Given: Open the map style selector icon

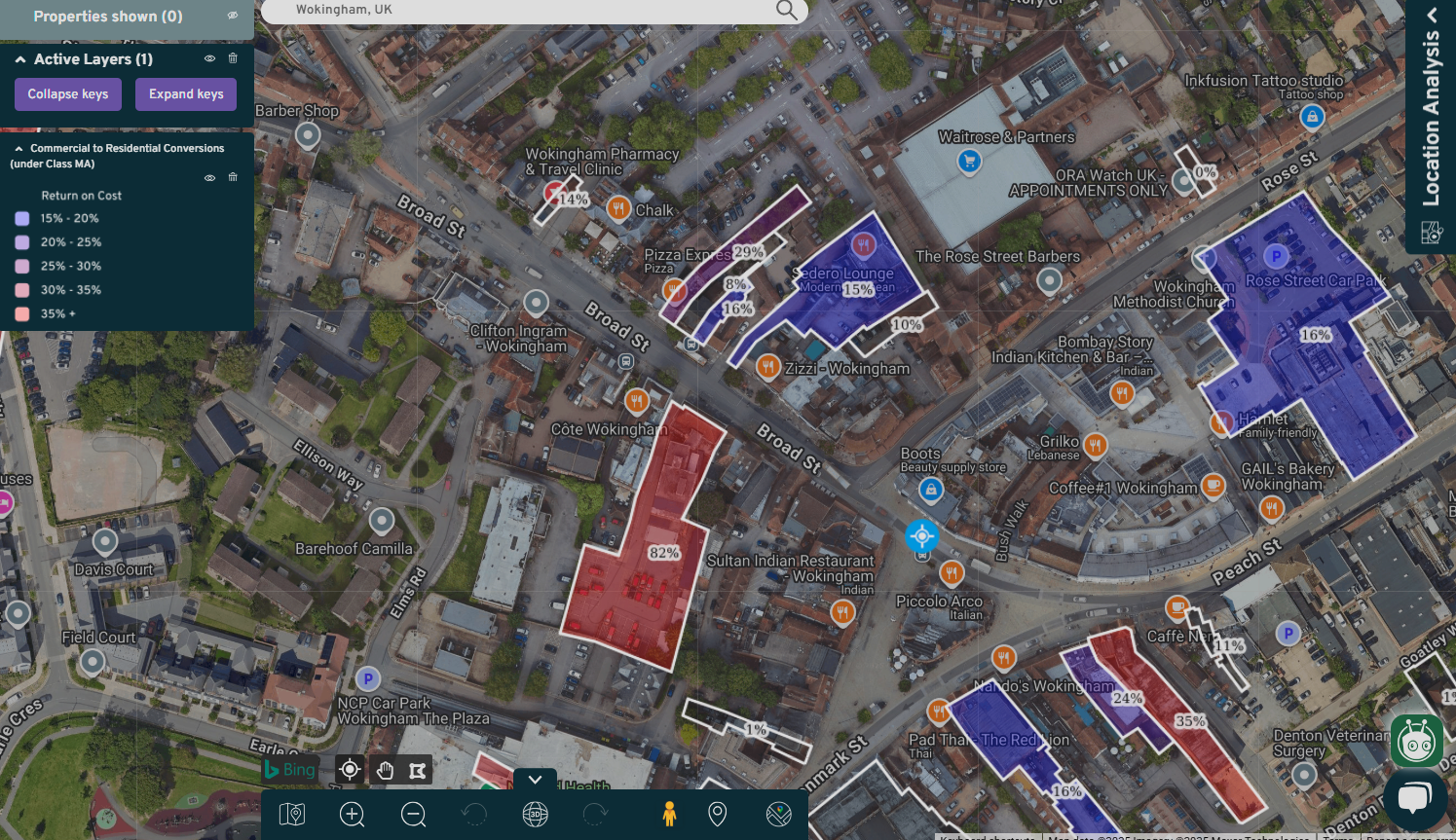Looking at the screenshot, I should tap(292, 814).
